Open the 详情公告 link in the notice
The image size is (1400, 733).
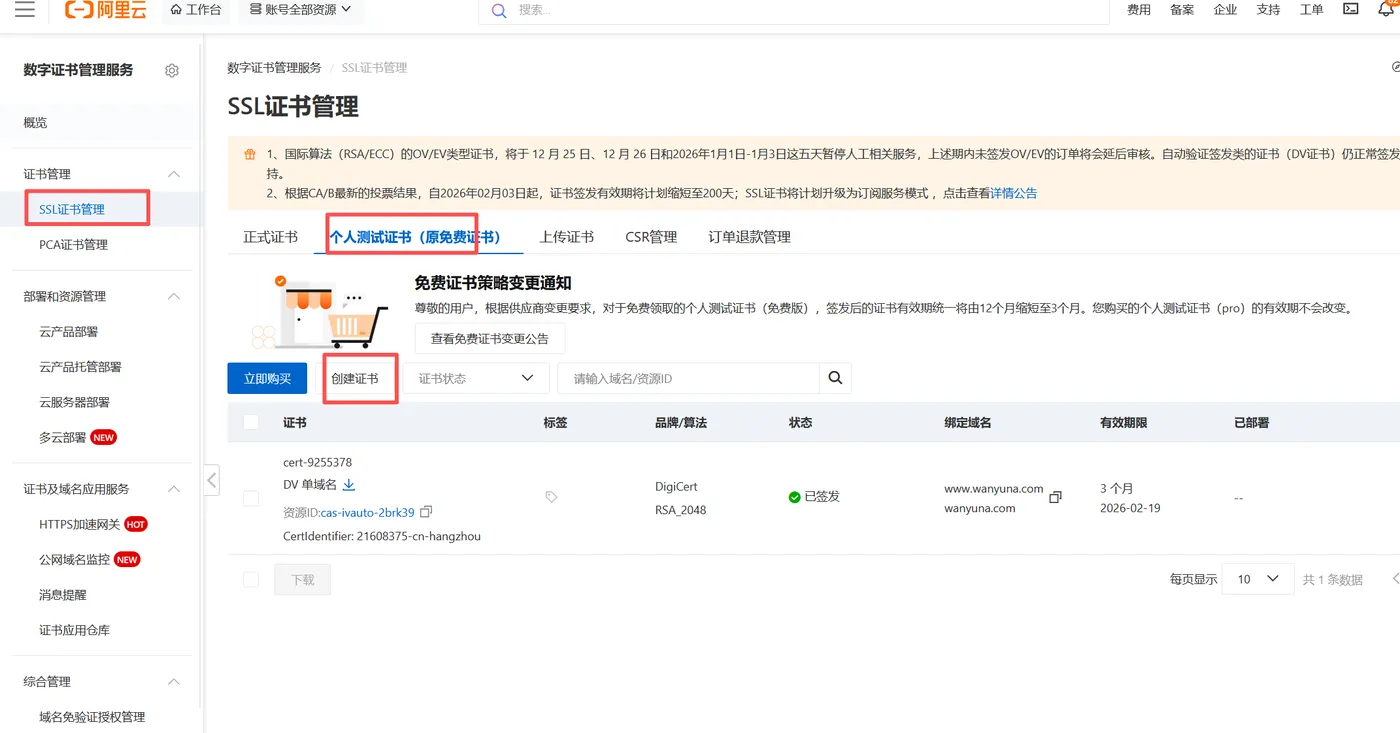(1014, 193)
